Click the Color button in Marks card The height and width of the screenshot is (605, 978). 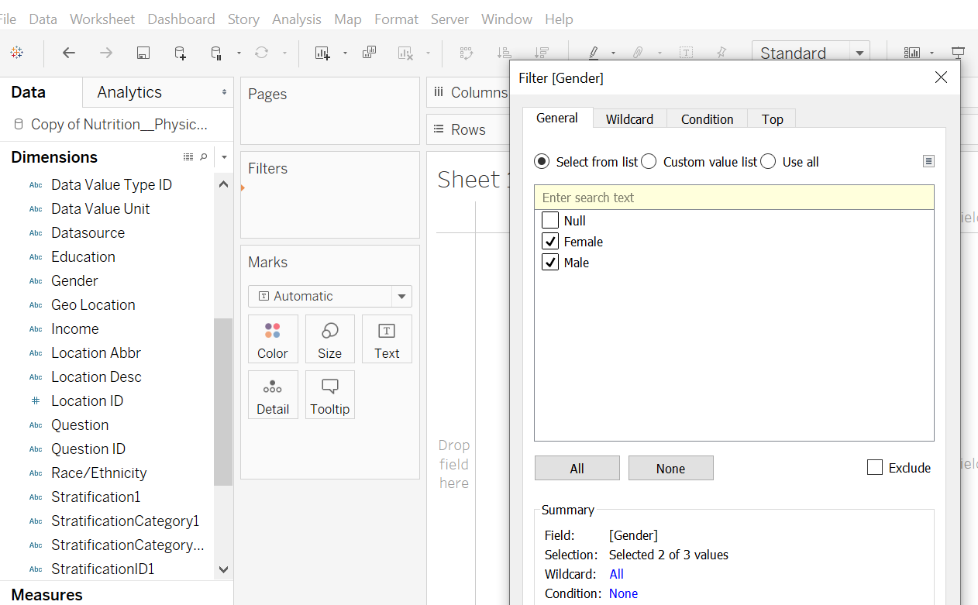point(272,340)
